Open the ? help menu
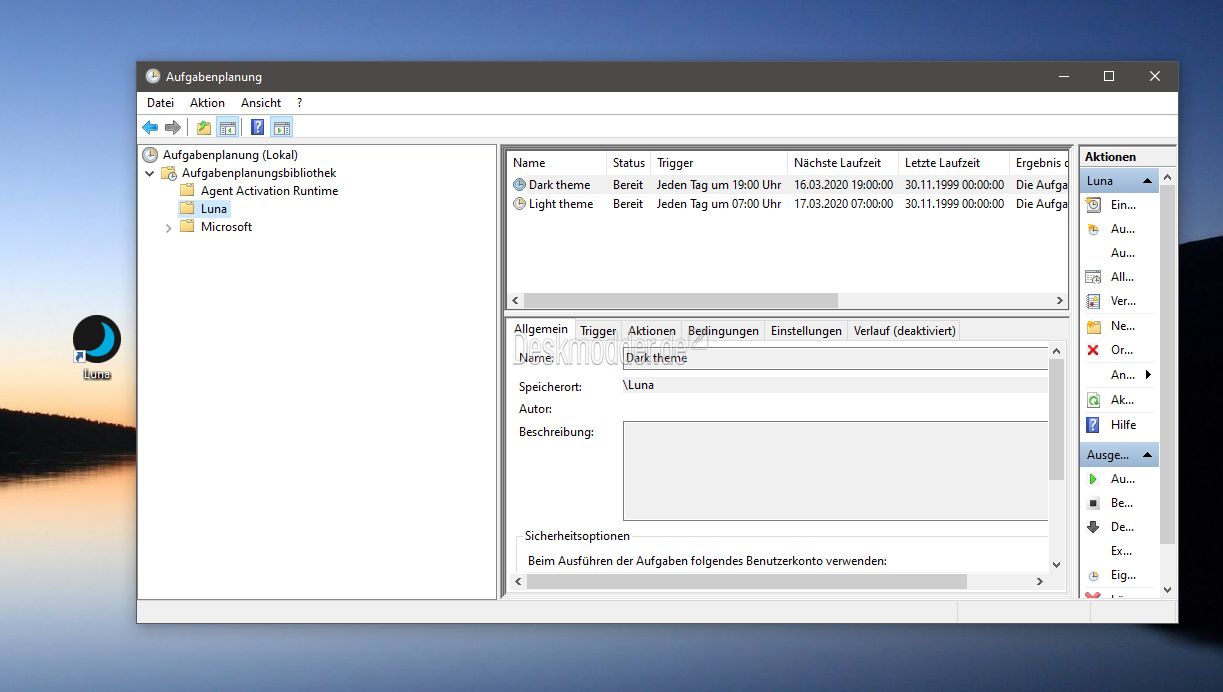The width and height of the screenshot is (1223, 692). (x=299, y=103)
